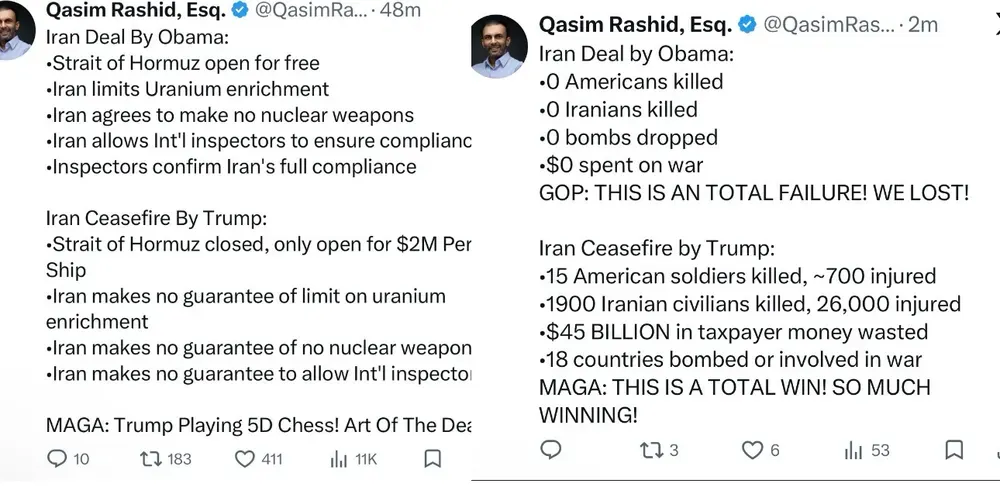The width and height of the screenshot is (1000, 495).
Task: Open view count showing 53 views
Action: click(x=853, y=450)
